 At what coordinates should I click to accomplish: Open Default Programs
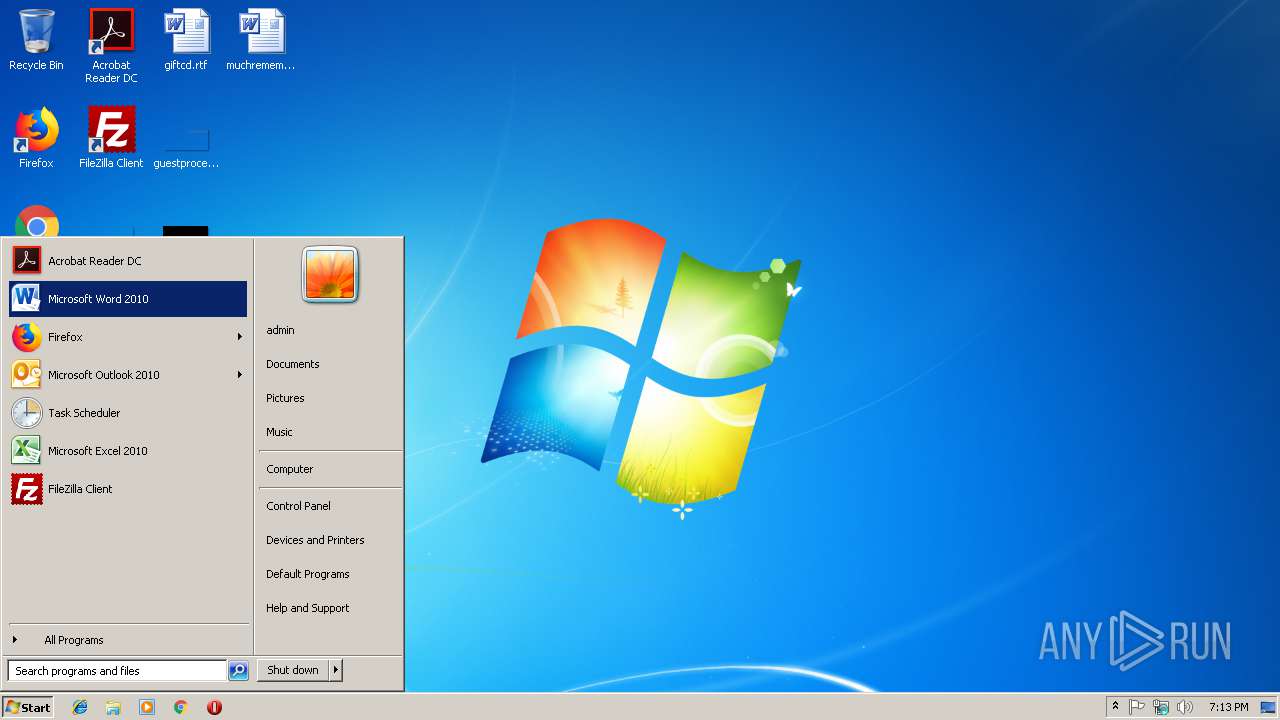click(x=330, y=574)
